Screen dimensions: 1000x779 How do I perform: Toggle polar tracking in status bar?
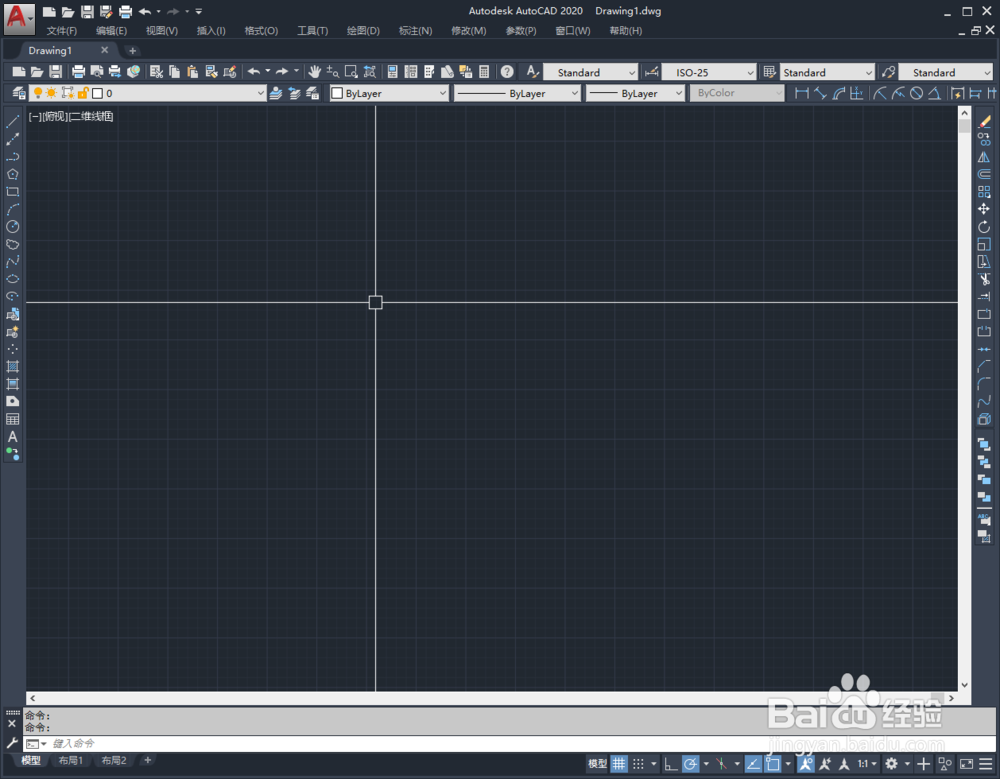click(x=690, y=764)
